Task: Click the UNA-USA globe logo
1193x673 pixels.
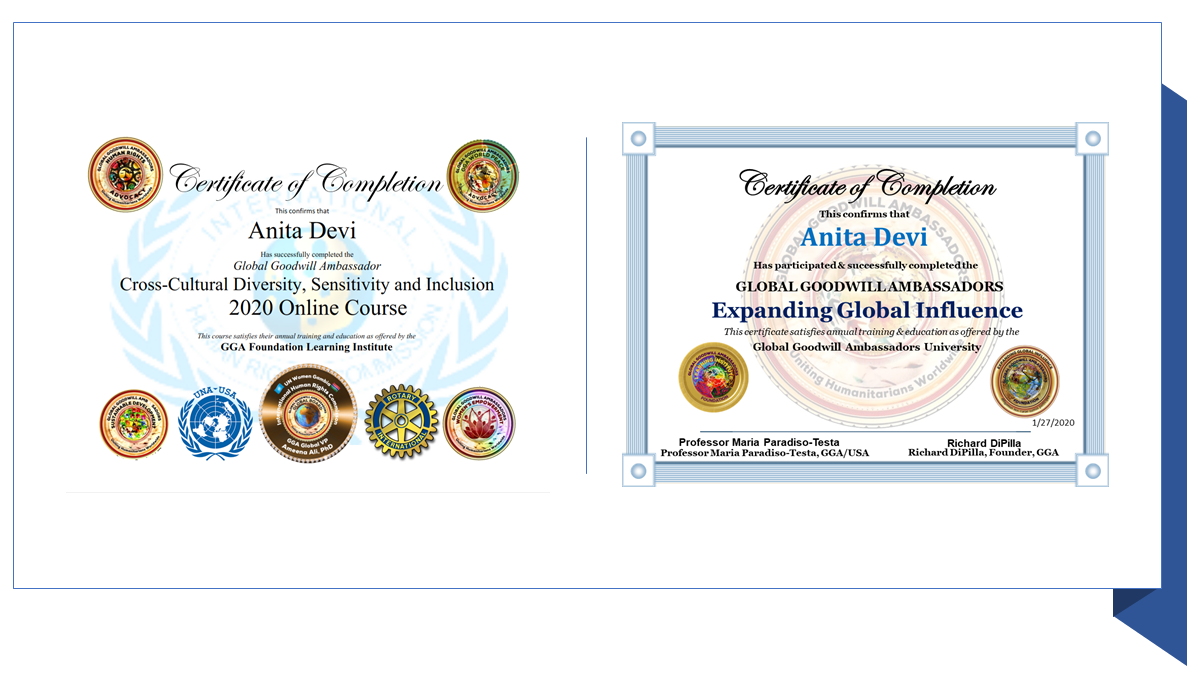Action: [215, 423]
